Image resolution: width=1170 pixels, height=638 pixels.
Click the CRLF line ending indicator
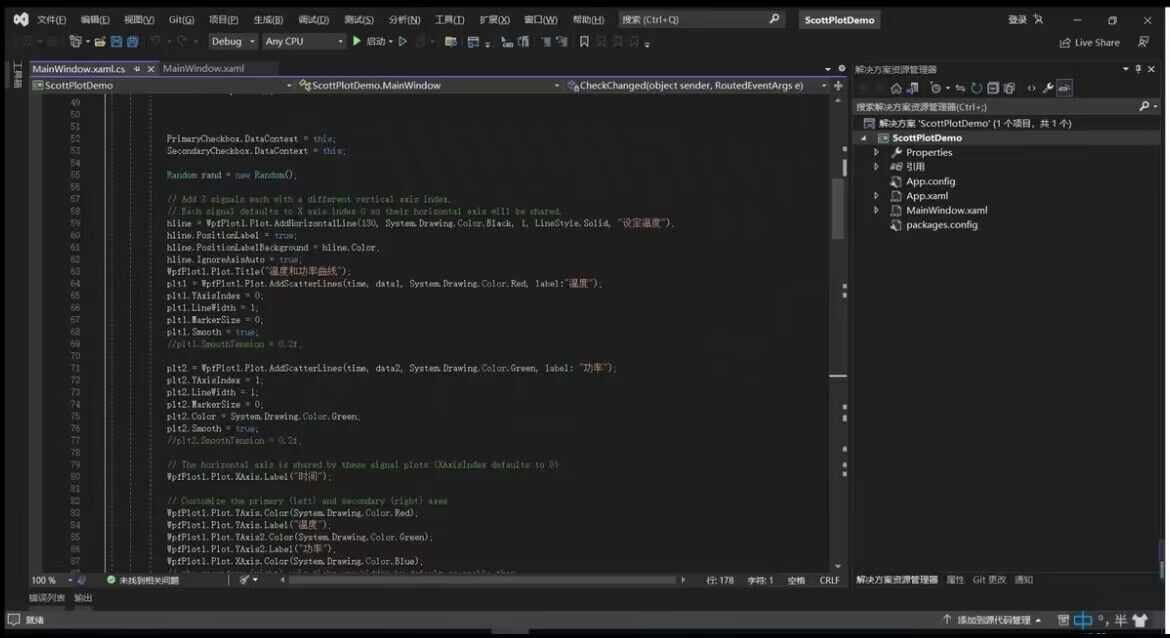coord(829,580)
